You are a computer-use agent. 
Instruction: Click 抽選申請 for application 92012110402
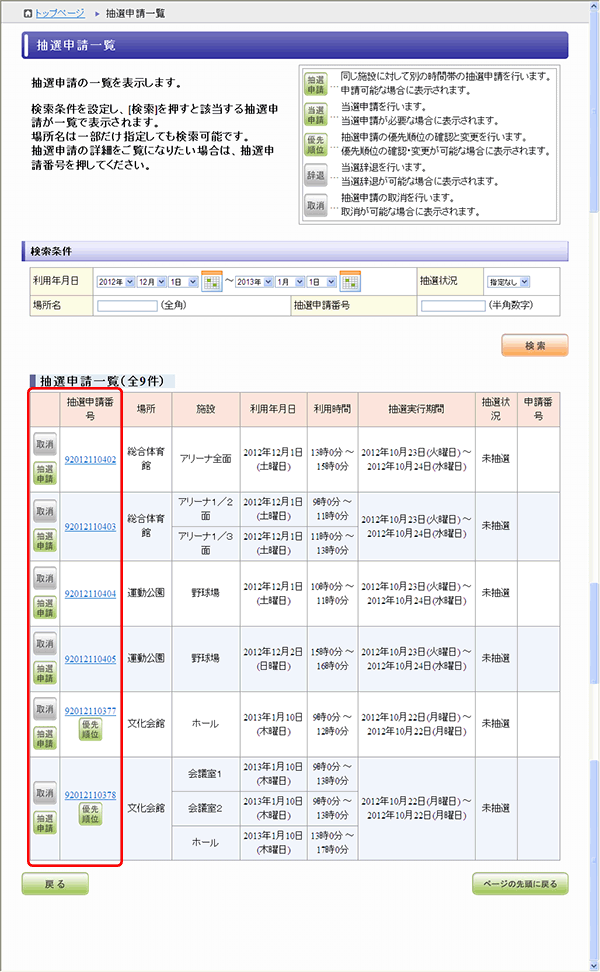45,474
